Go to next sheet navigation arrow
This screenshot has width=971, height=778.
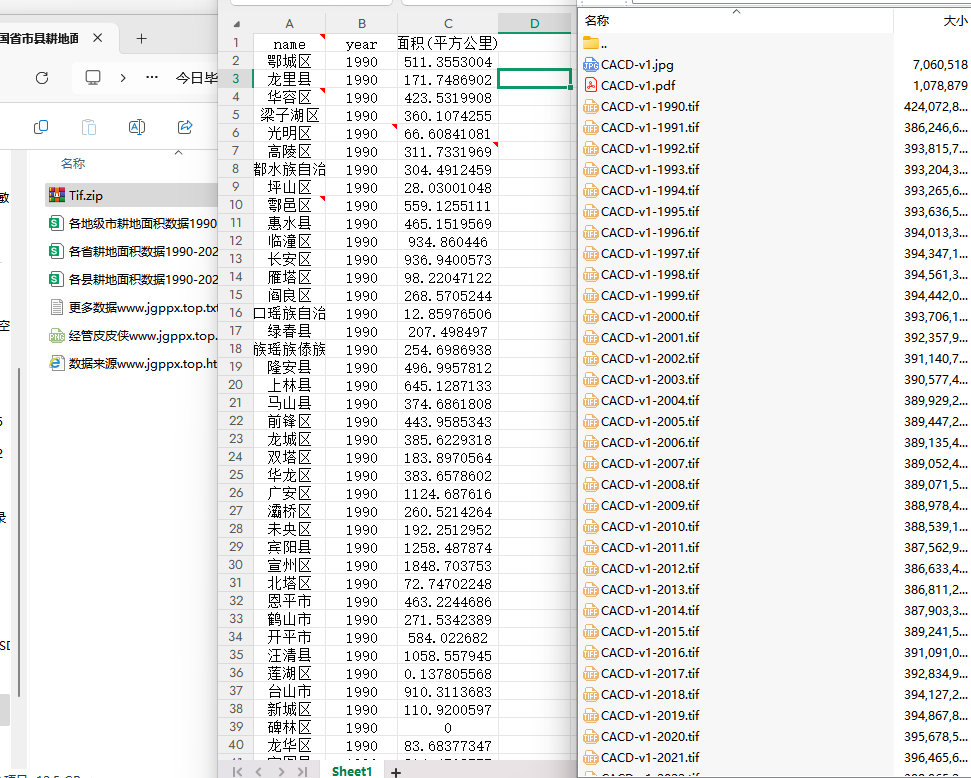tap(281, 772)
